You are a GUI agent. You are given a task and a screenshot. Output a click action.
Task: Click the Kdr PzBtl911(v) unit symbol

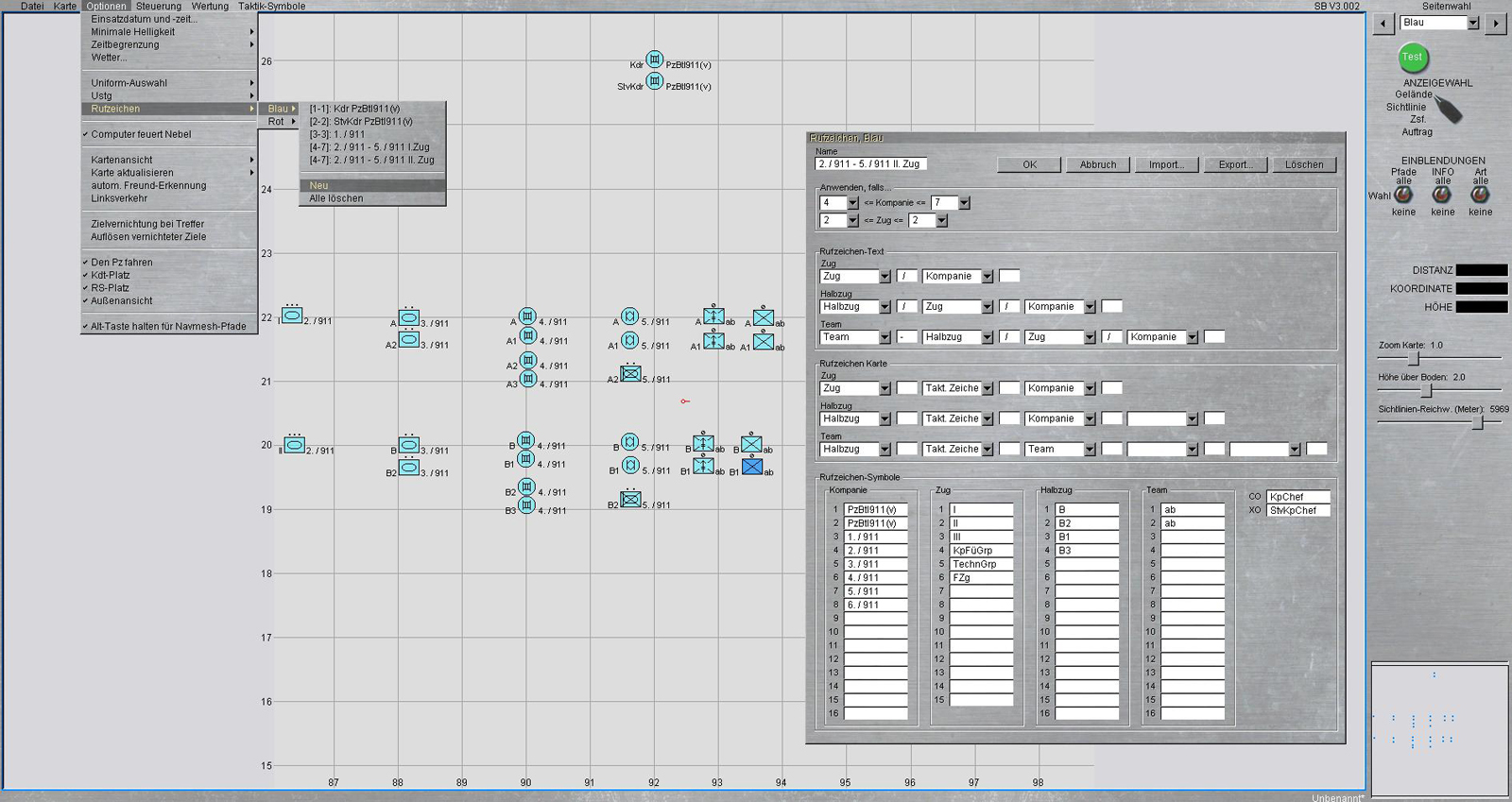[654, 60]
